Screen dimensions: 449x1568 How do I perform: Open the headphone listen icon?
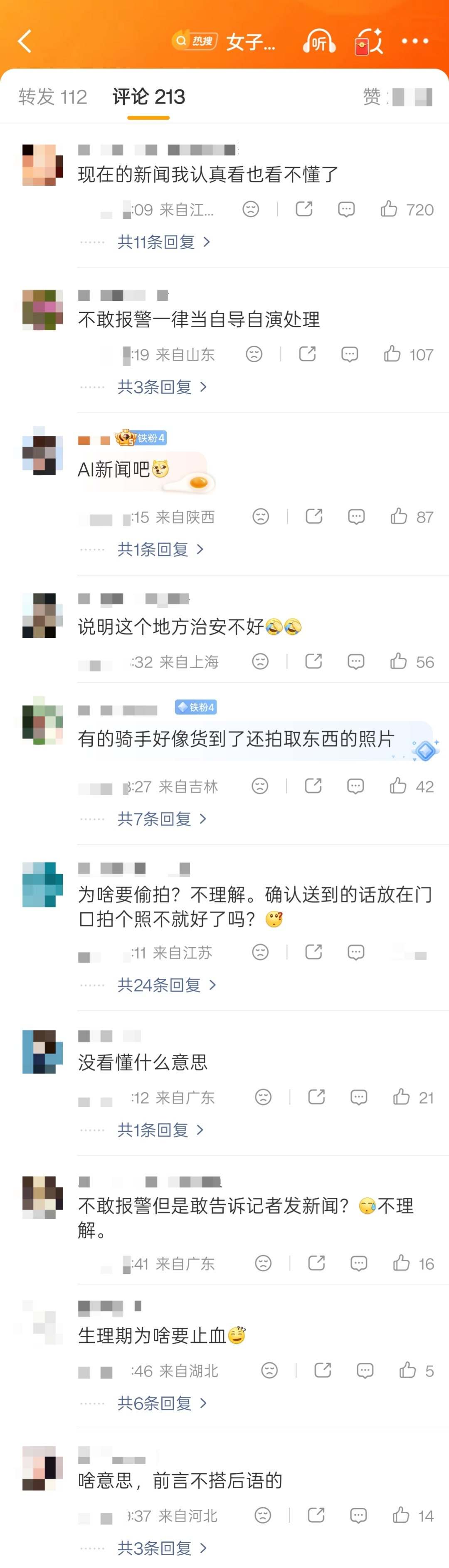tap(318, 42)
